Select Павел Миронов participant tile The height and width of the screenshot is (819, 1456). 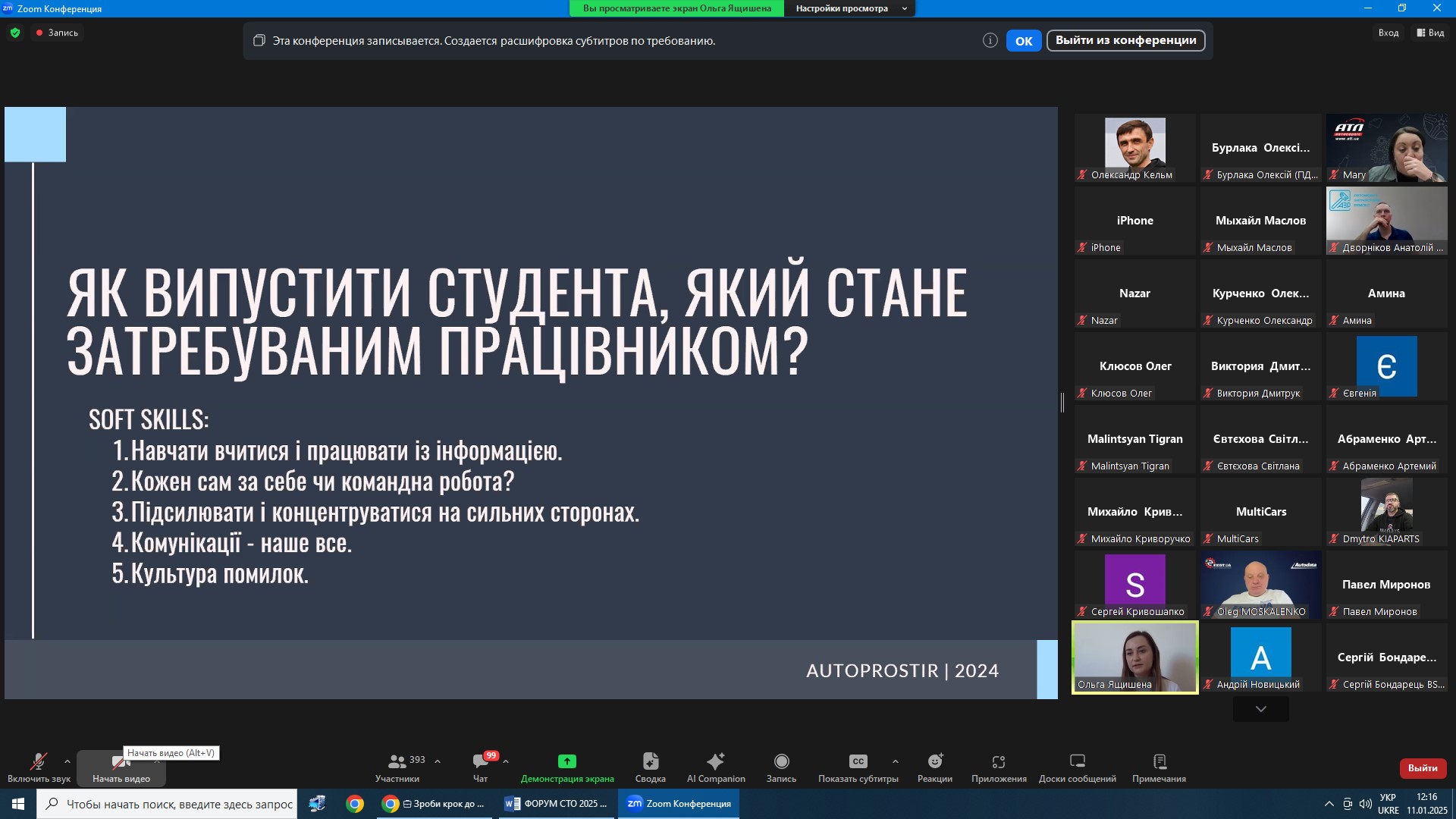tap(1386, 585)
